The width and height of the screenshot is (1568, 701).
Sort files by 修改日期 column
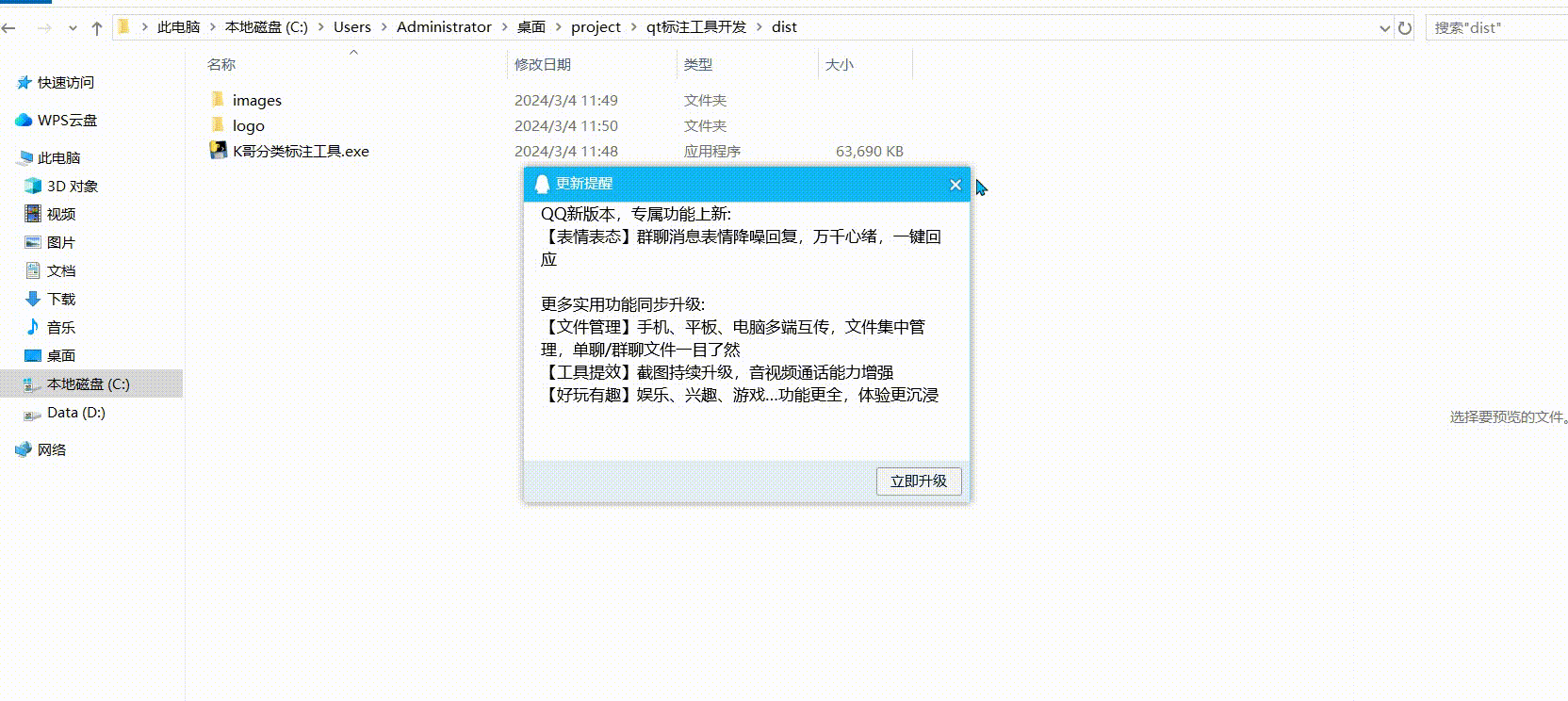tap(543, 64)
